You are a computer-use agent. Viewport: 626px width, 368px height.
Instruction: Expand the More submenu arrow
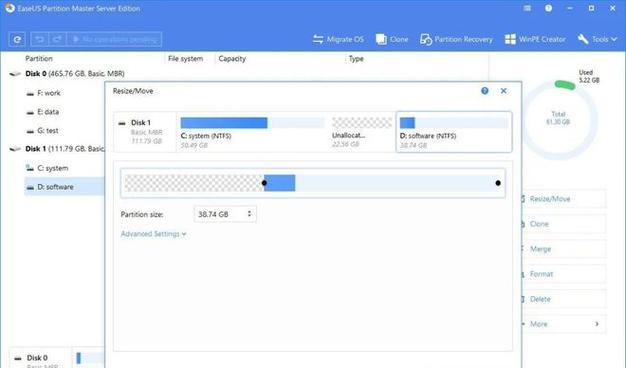tap(597, 324)
